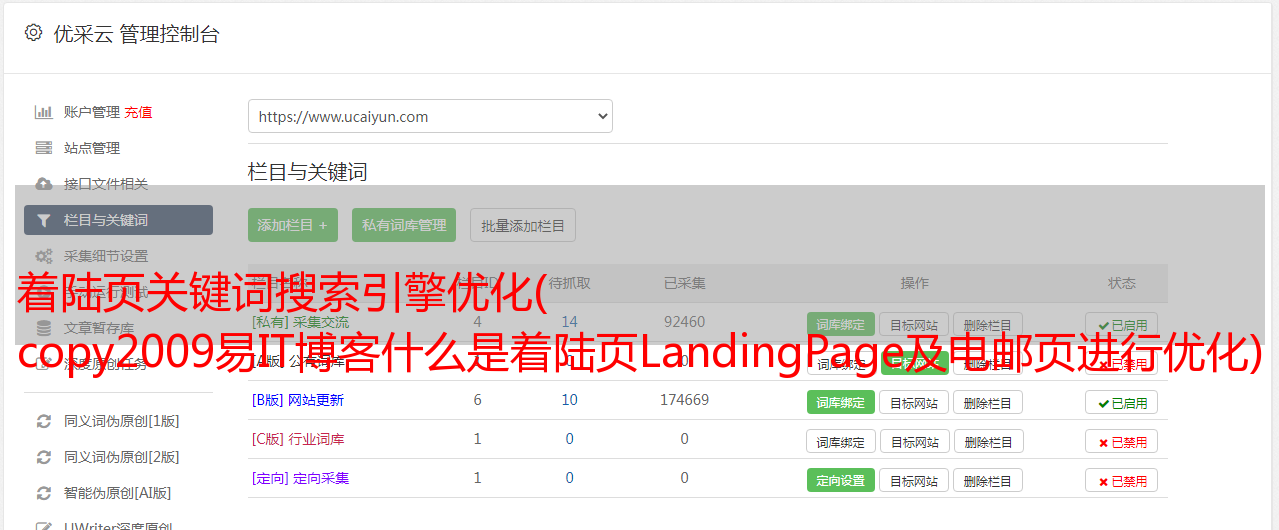Open the [C版] 行业词库 column link
1279x530 pixels.
click(297, 439)
